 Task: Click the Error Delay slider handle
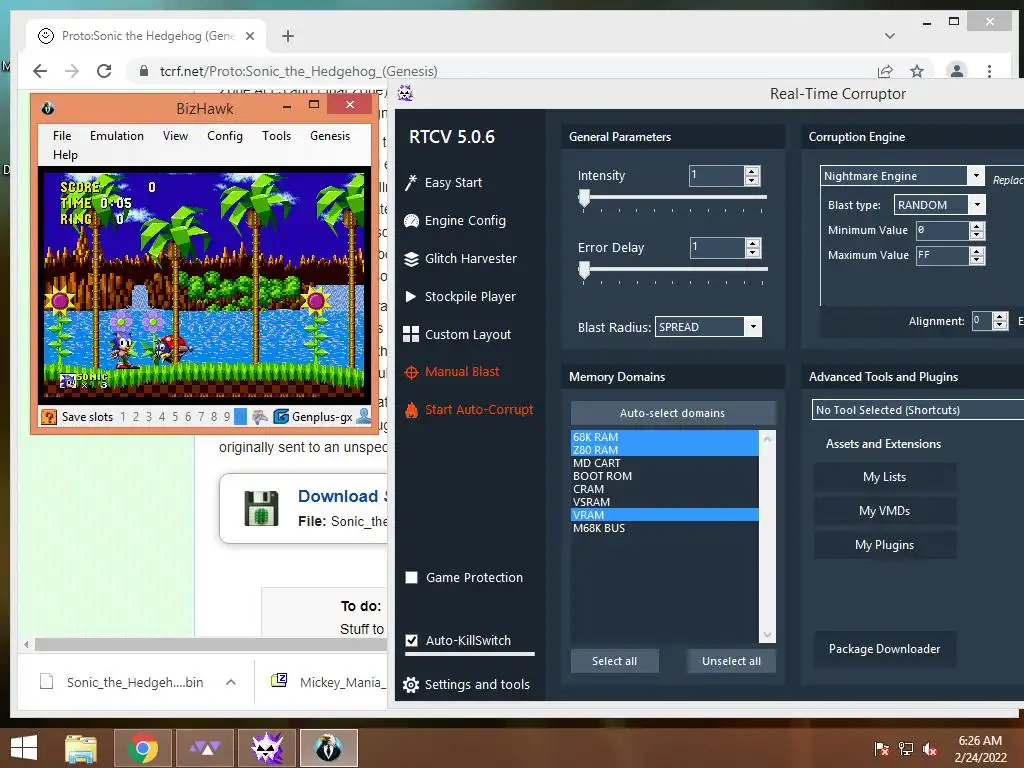[584, 269]
